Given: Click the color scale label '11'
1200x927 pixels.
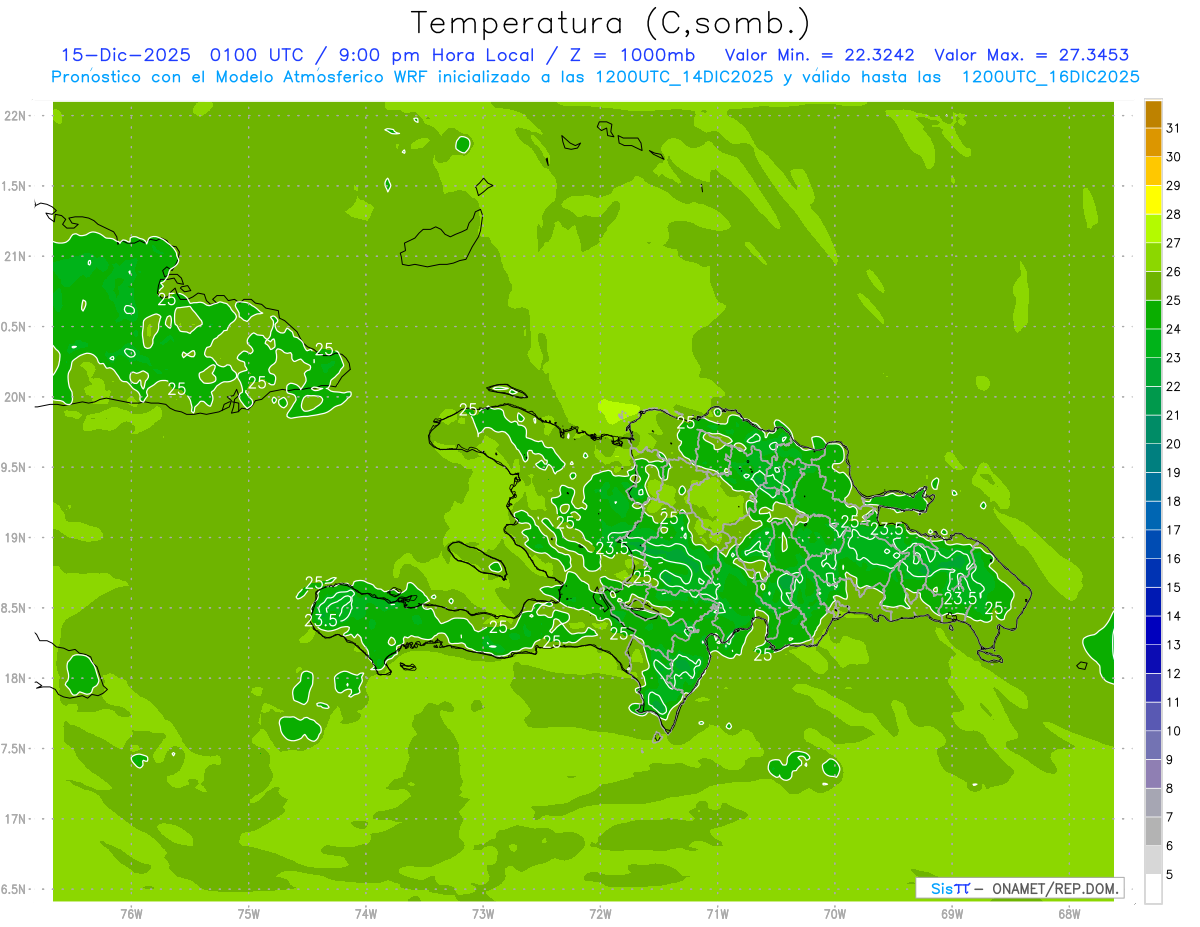Looking at the screenshot, I should pos(1174,702).
